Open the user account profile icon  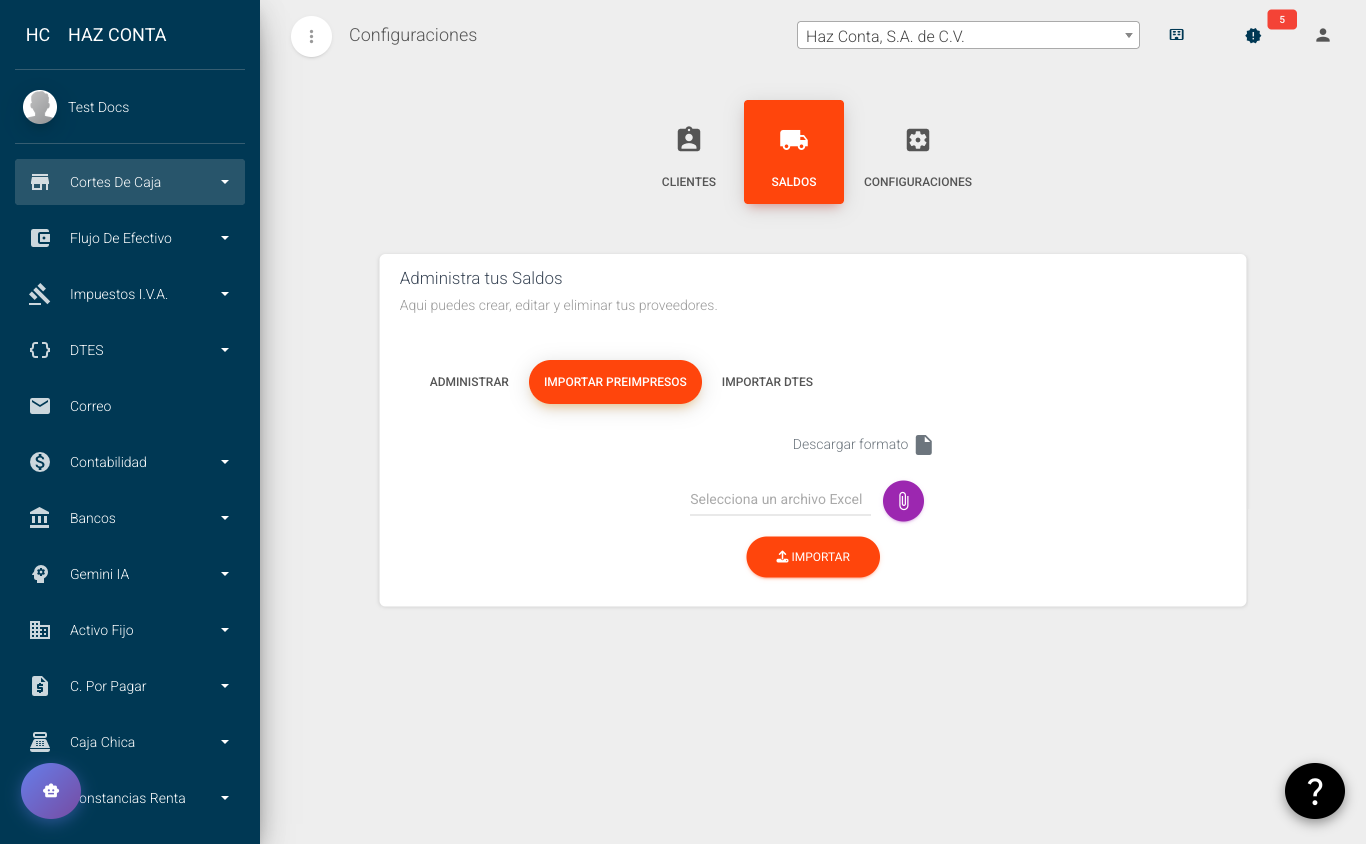click(1322, 35)
